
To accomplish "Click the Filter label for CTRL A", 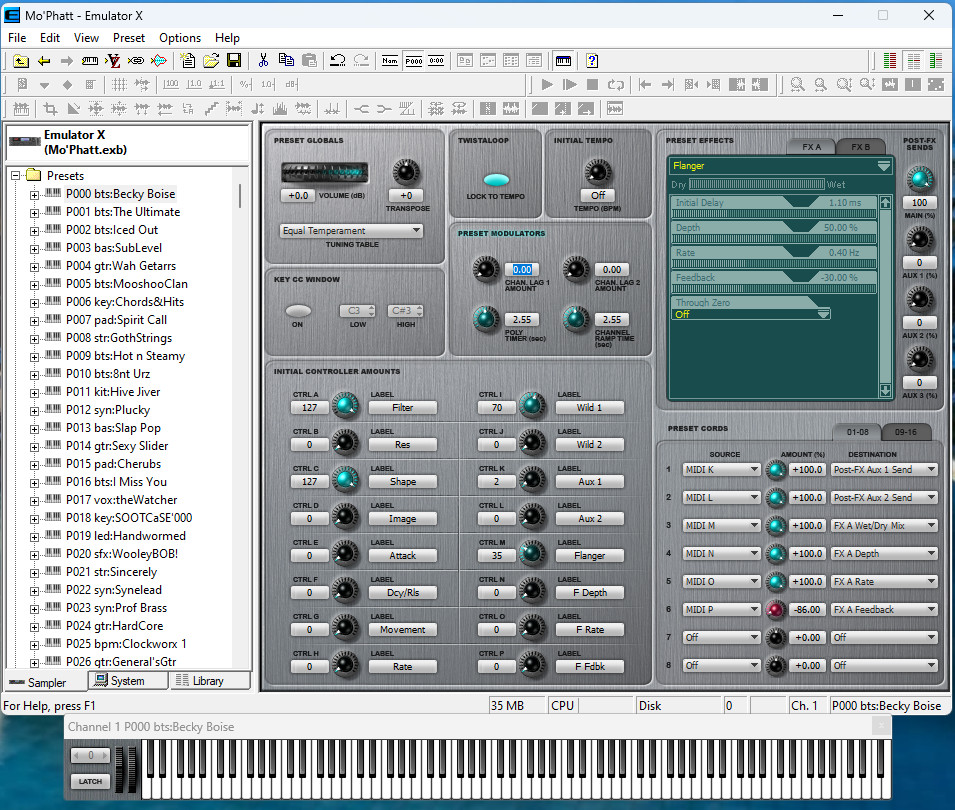I will click(403, 407).
